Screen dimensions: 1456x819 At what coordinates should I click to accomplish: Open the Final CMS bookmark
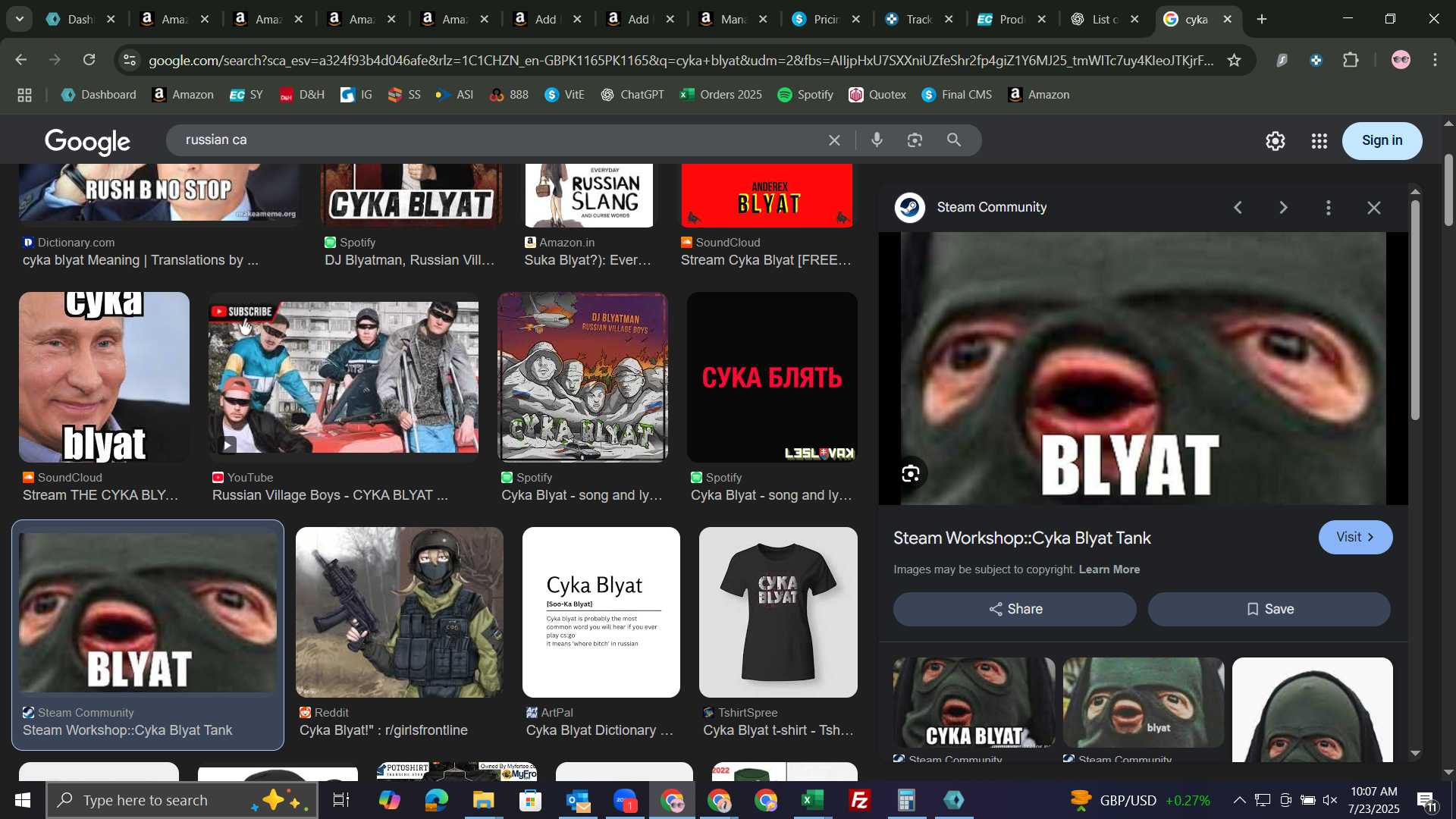[x=956, y=95]
